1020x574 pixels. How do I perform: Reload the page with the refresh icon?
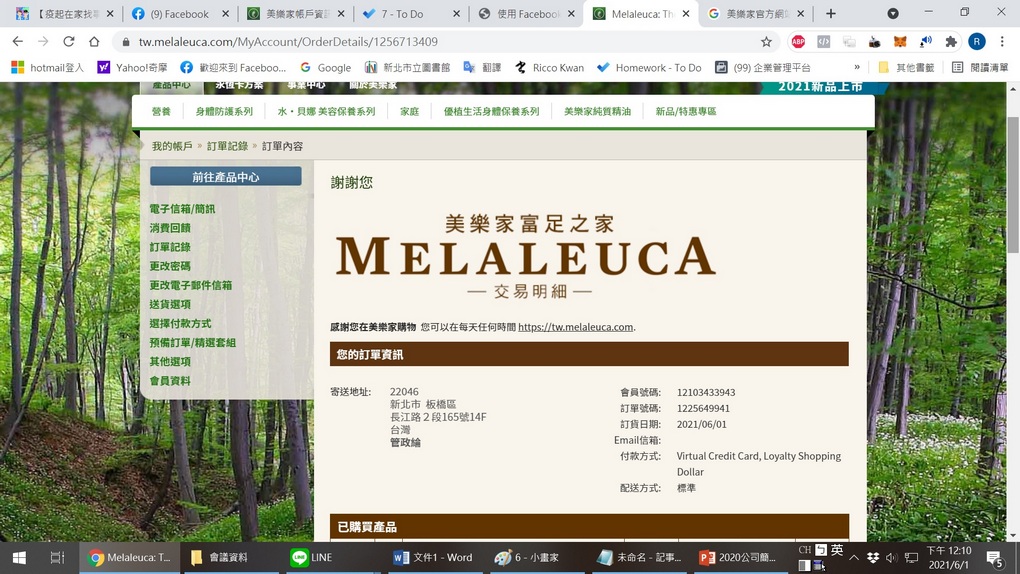[68, 42]
